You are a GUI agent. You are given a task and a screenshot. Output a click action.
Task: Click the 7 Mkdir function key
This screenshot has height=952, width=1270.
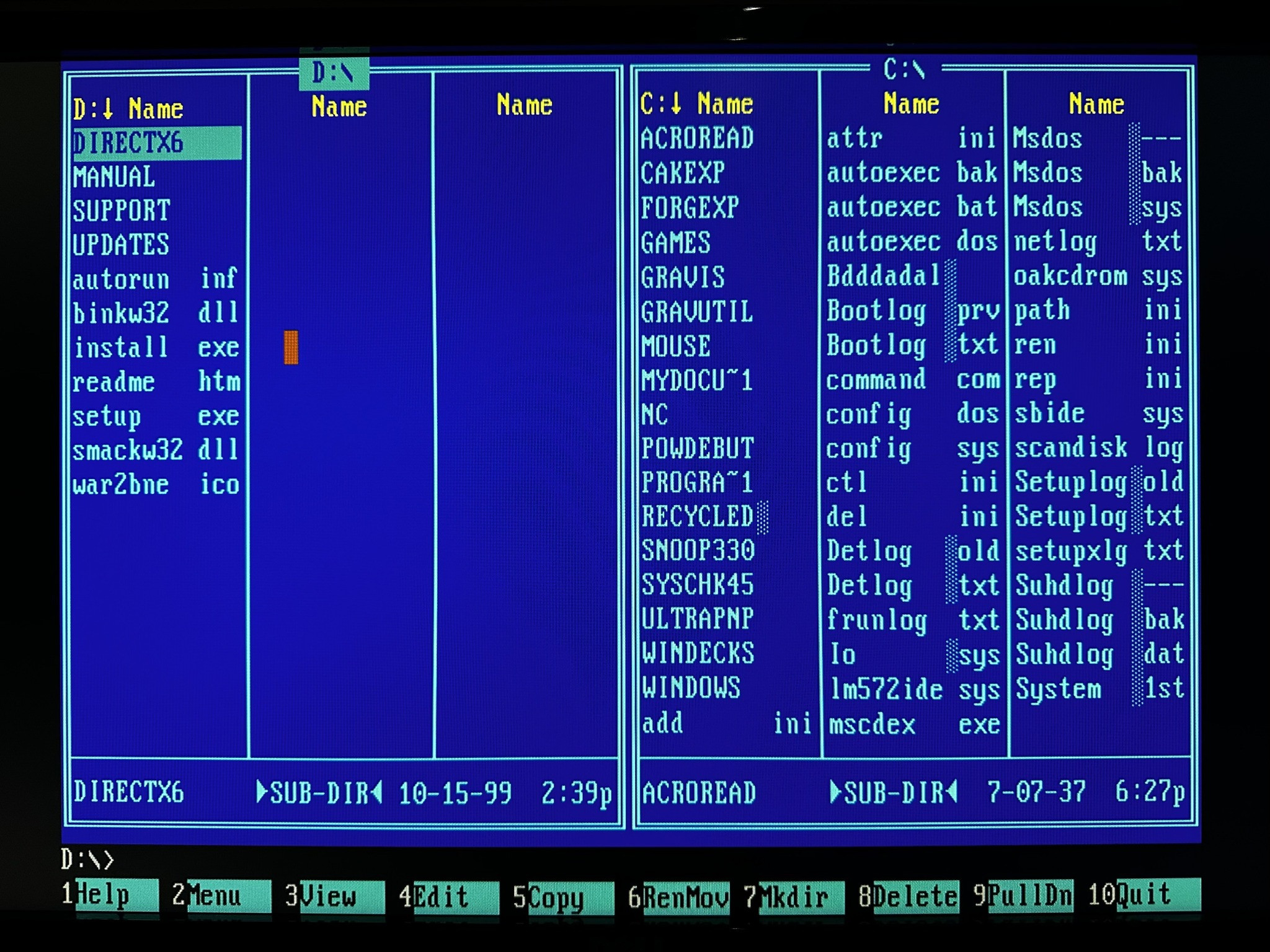tap(801, 897)
